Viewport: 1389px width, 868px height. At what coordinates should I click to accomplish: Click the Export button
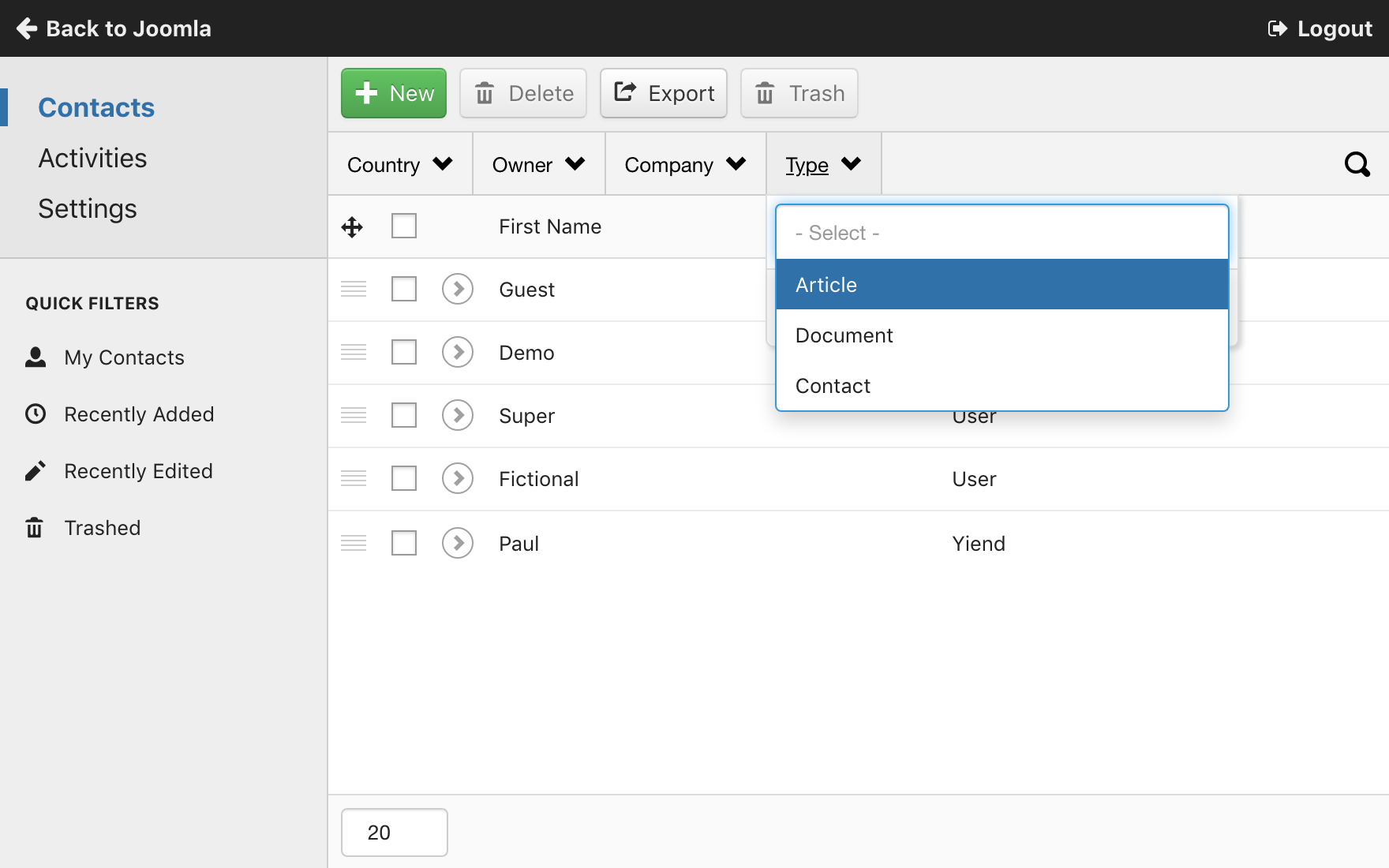tap(664, 93)
